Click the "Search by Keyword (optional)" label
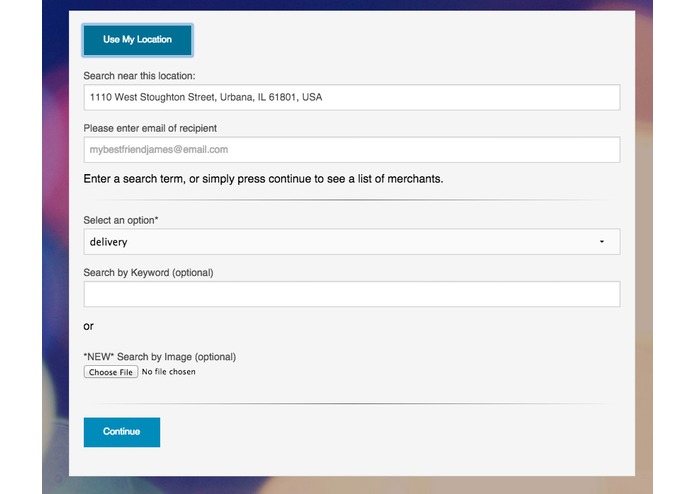Viewport: 695px width, 494px height. pos(148,272)
